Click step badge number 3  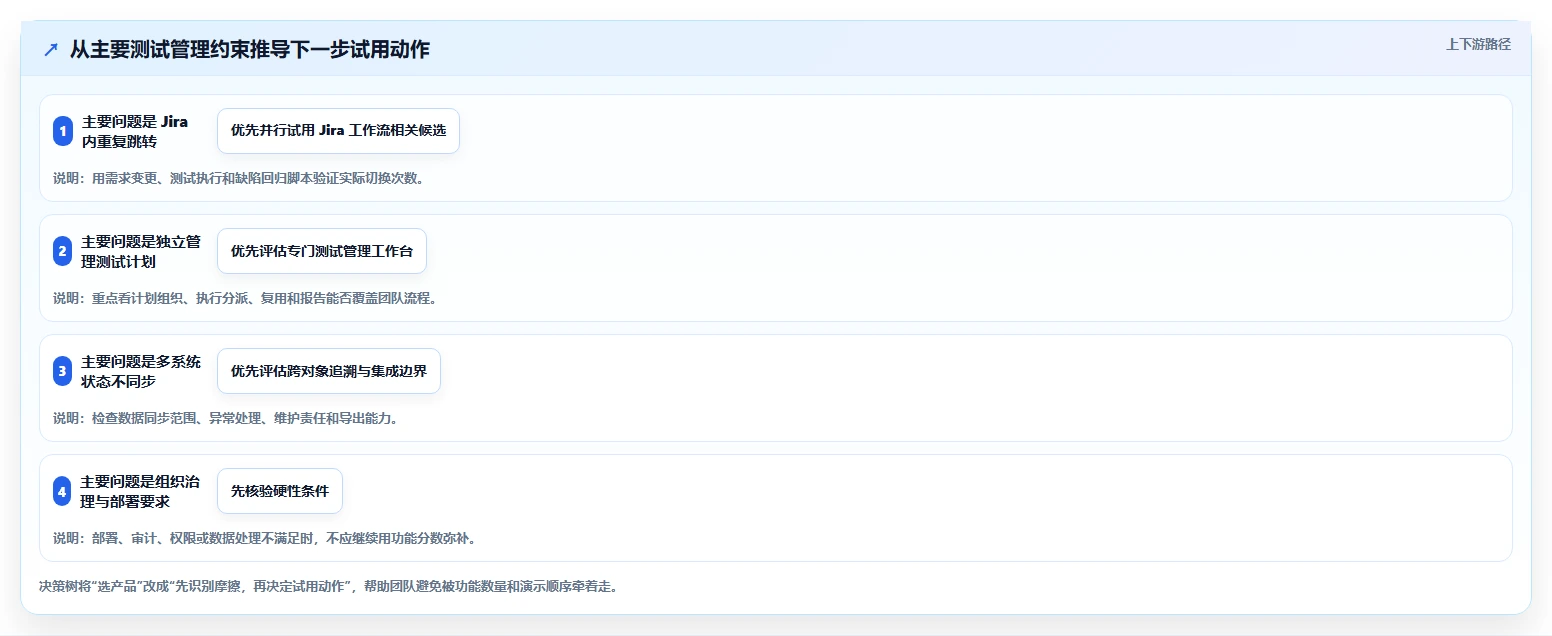coord(63,371)
